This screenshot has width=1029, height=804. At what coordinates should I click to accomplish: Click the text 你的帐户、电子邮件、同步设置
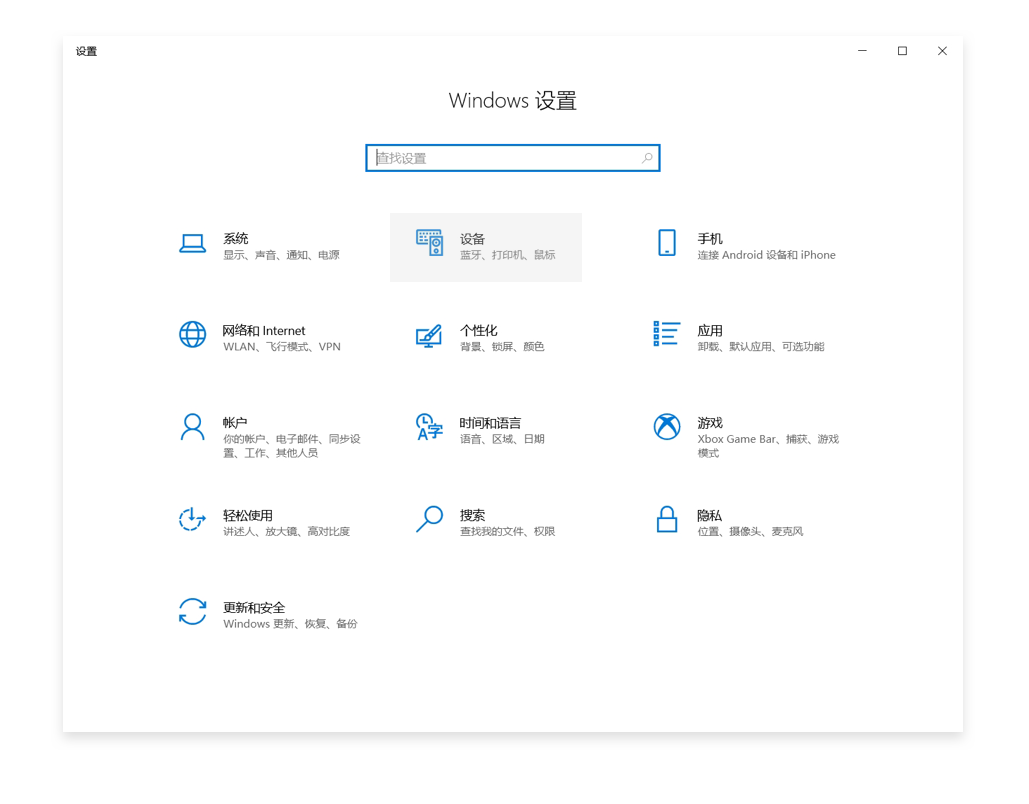pos(292,446)
